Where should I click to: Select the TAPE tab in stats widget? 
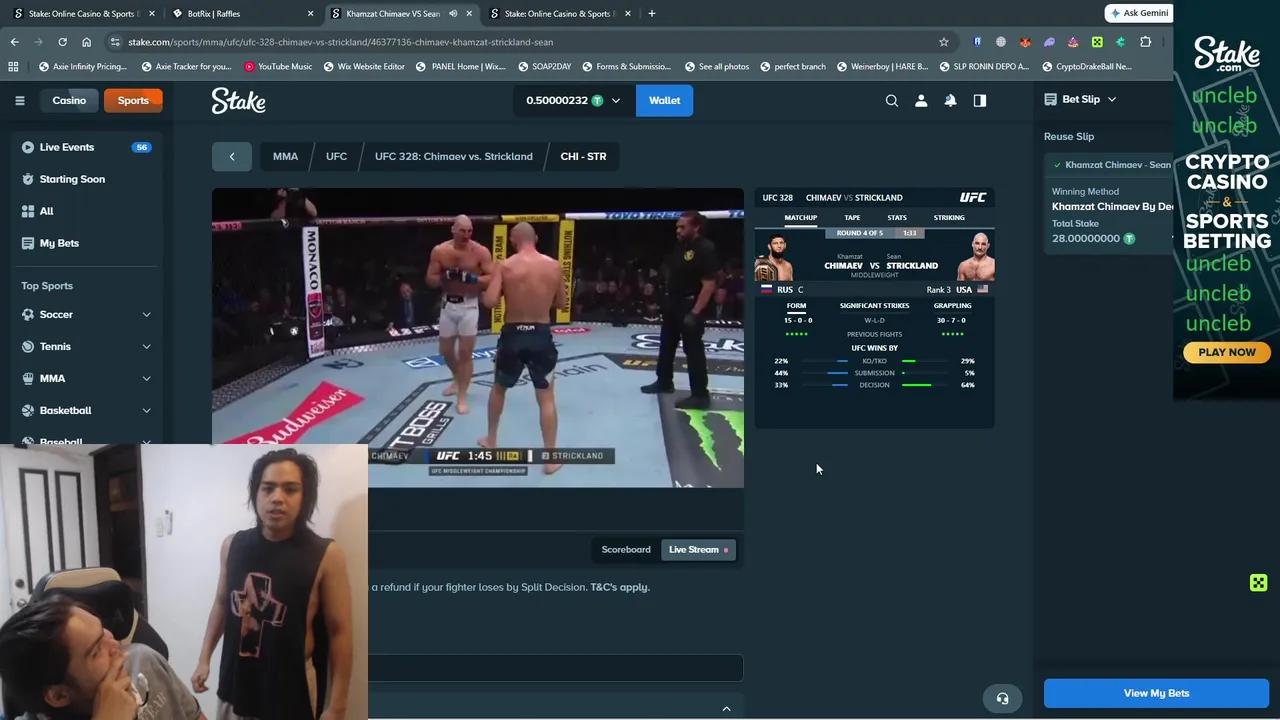(852, 217)
